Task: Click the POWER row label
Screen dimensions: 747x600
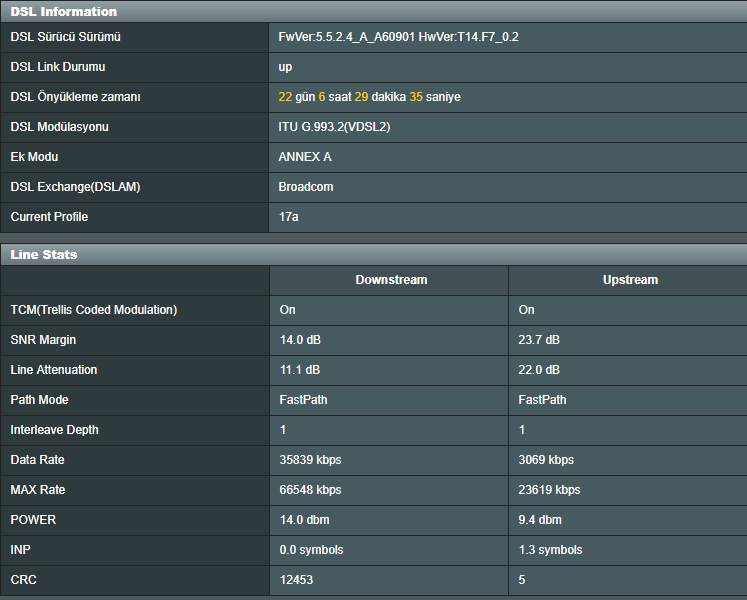Action: [x=33, y=520]
